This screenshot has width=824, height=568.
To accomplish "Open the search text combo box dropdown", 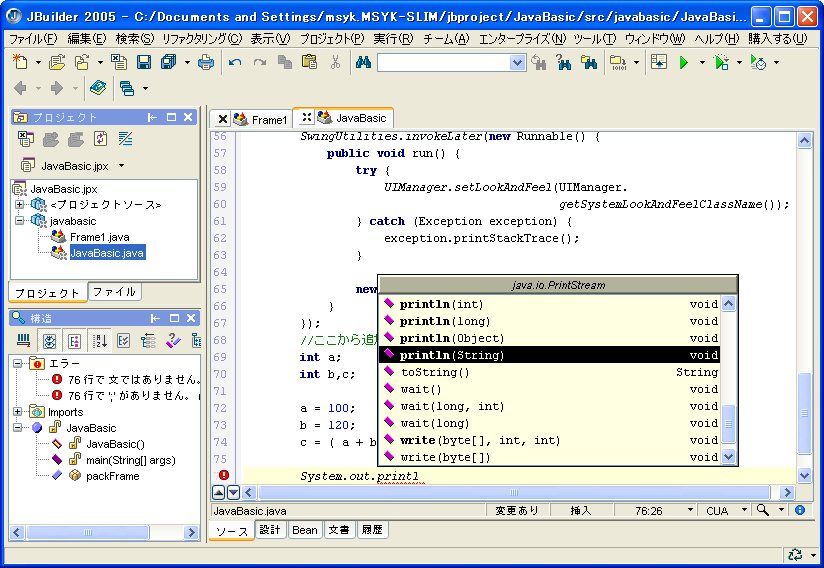I will pos(517,63).
